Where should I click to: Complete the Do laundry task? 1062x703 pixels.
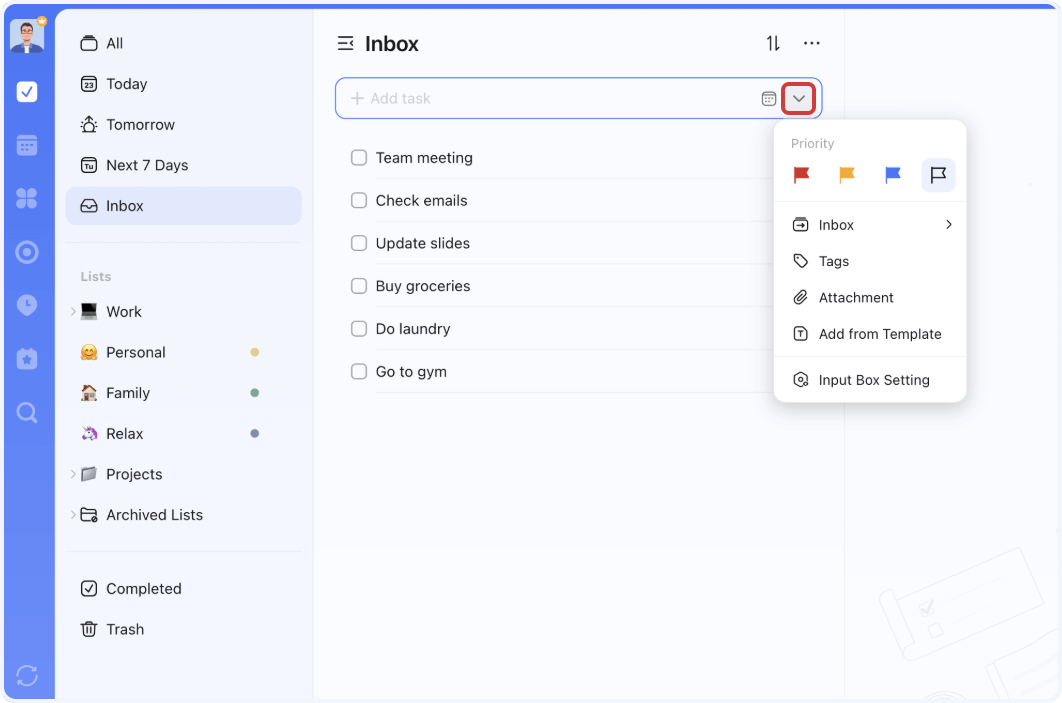pyautogui.click(x=359, y=328)
